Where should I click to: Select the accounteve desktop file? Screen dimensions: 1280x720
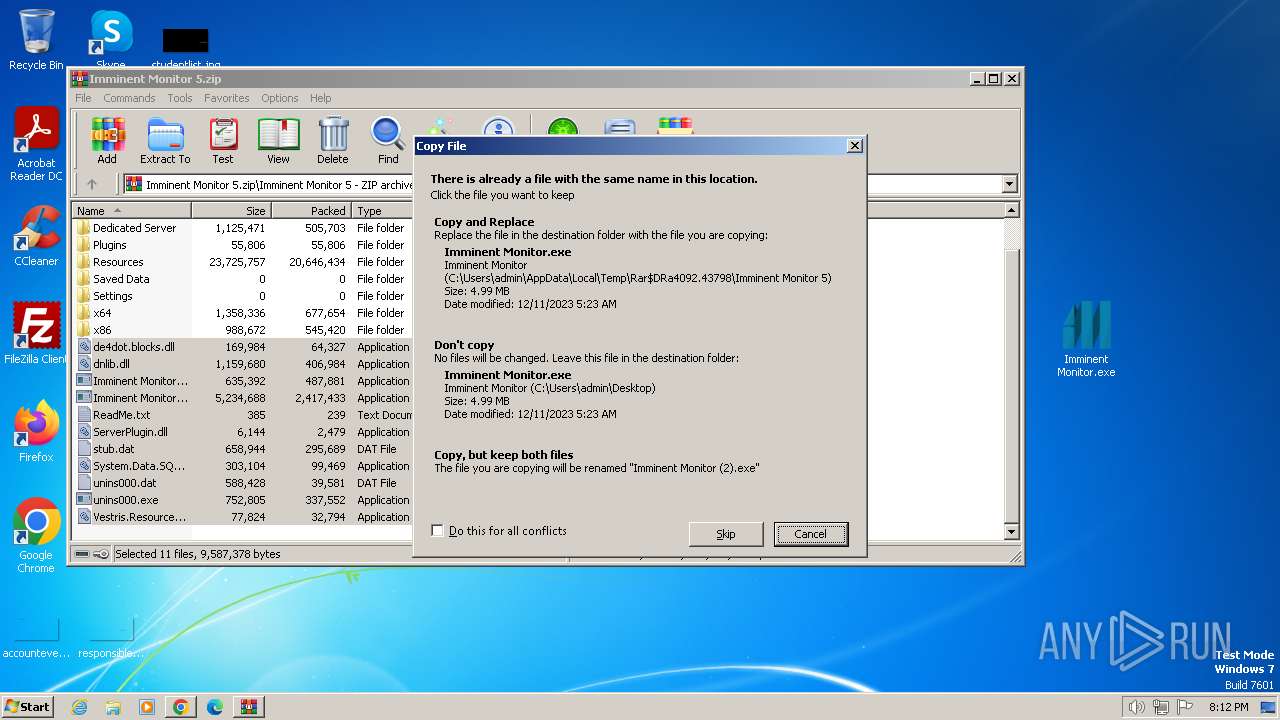tap(36, 638)
